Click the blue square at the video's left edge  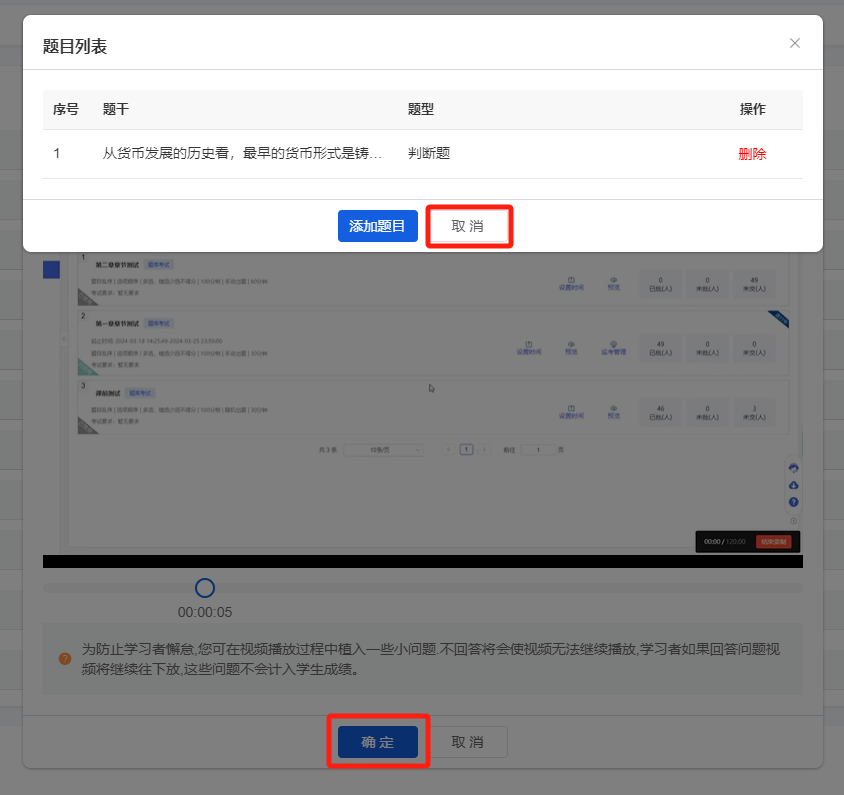51,269
